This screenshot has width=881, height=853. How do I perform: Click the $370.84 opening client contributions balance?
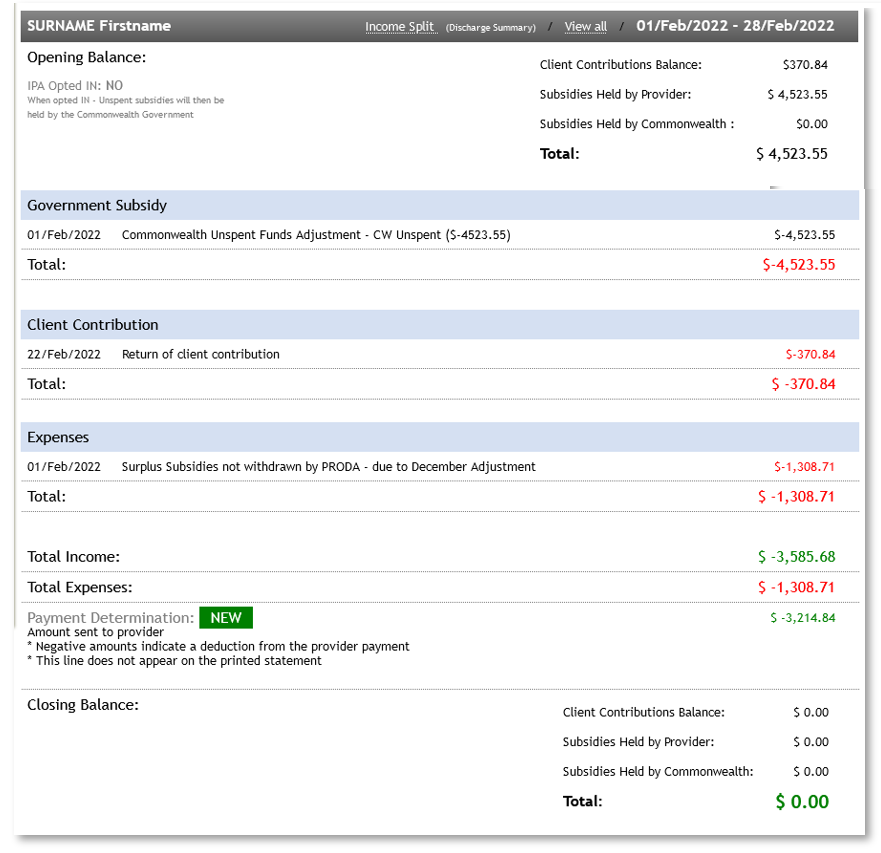[805, 65]
